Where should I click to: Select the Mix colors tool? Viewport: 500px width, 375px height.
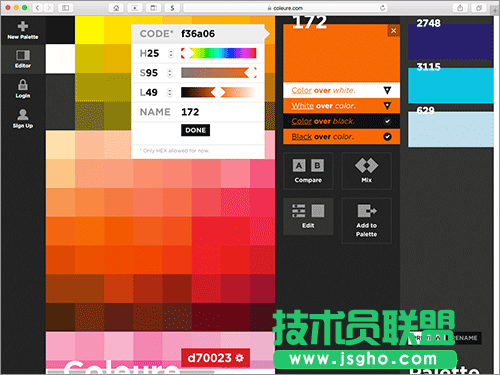pos(366,171)
